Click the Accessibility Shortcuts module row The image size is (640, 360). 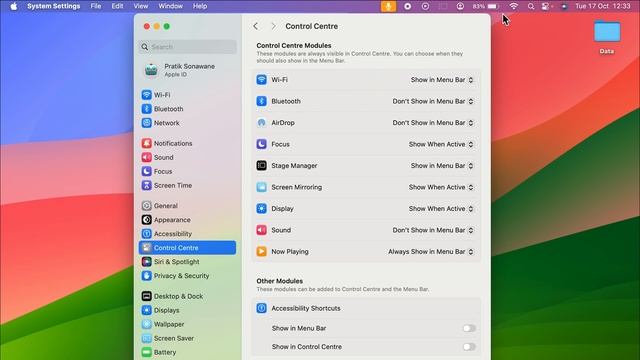coord(366,308)
